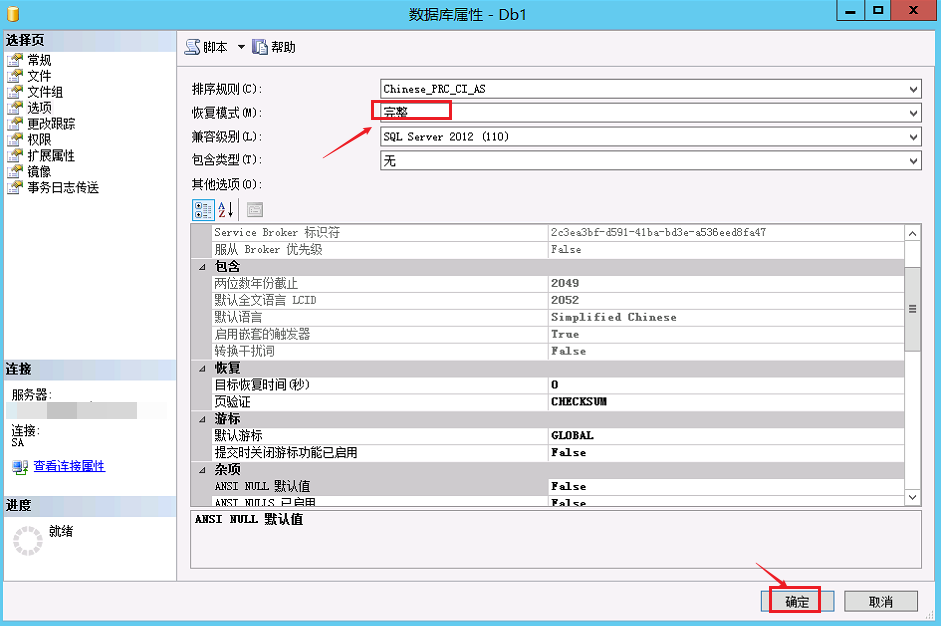Select the 默认语言 Simplified Chinese value
This screenshot has height=626, width=941.
pyautogui.click(x=726, y=317)
